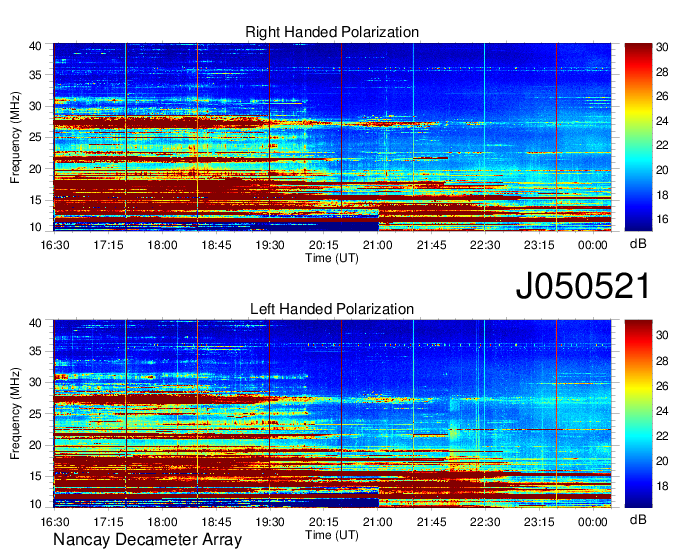This screenshot has width=680, height=552.
Task: Click the Frequency (MHz) axis label of Left Handed plot
Action: tap(15, 414)
